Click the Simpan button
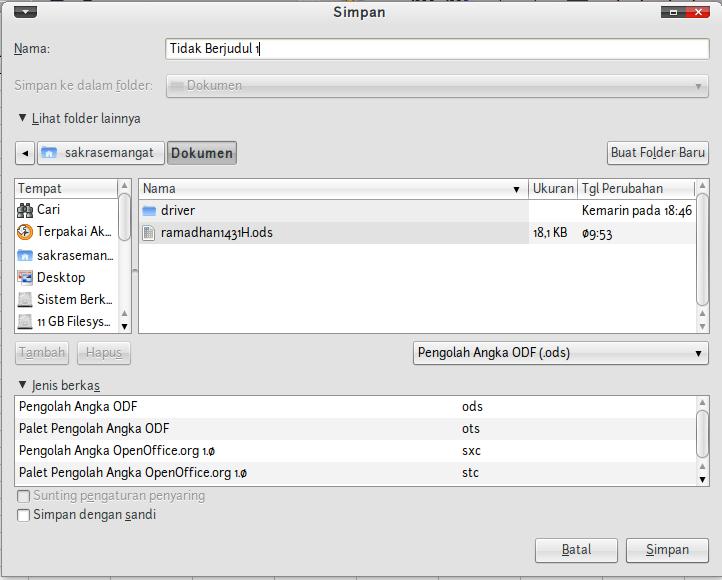 coord(666,550)
